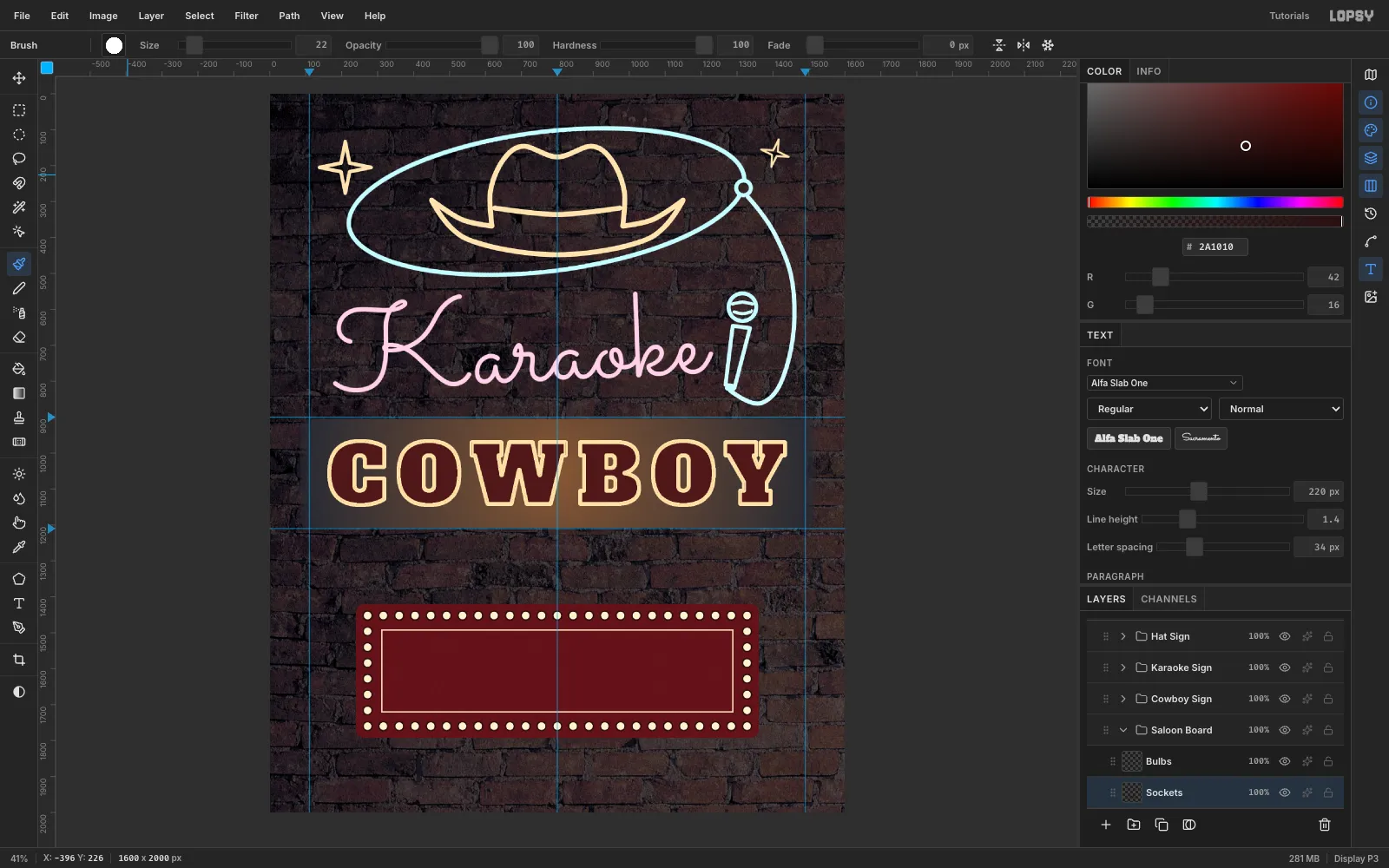Image resolution: width=1389 pixels, height=868 pixels.
Task: Select the eraser tool
Action: pyautogui.click(x=19, y=337)
